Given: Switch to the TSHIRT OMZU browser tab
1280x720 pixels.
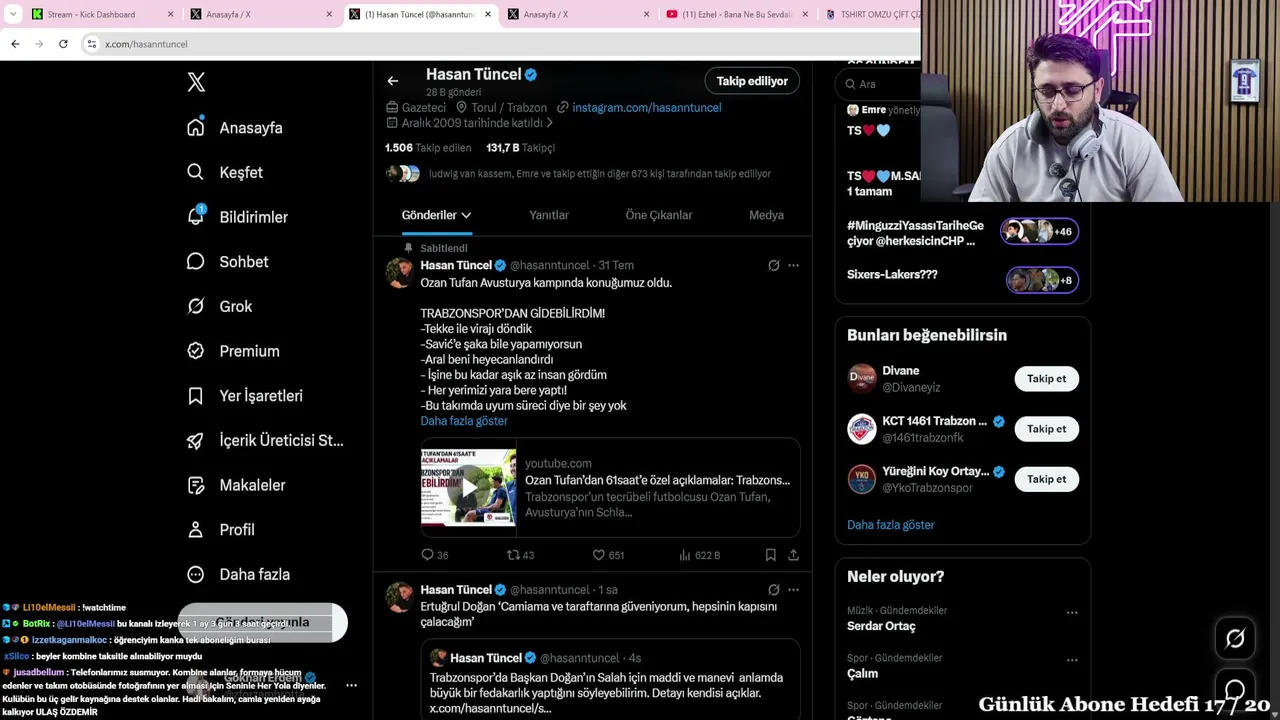Looking at the screenshot, I should click(x=870, y=14).
